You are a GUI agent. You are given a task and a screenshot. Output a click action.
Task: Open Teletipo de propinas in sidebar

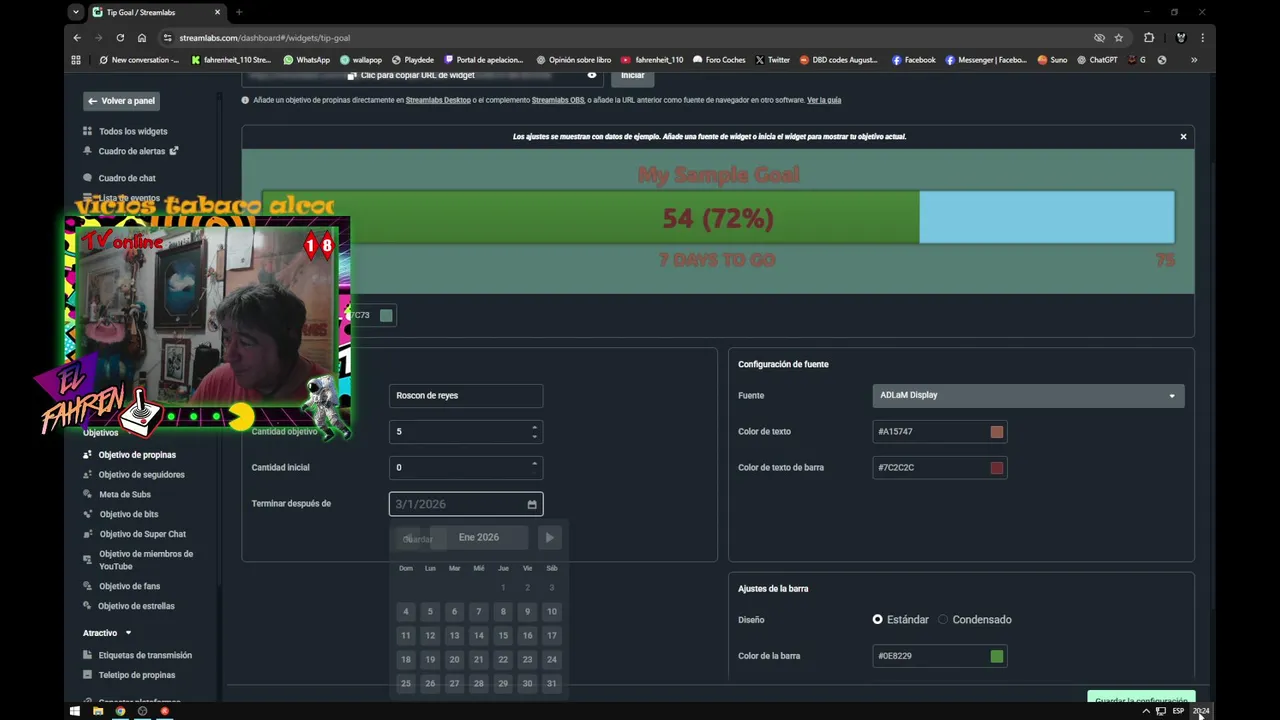point(137,675)
